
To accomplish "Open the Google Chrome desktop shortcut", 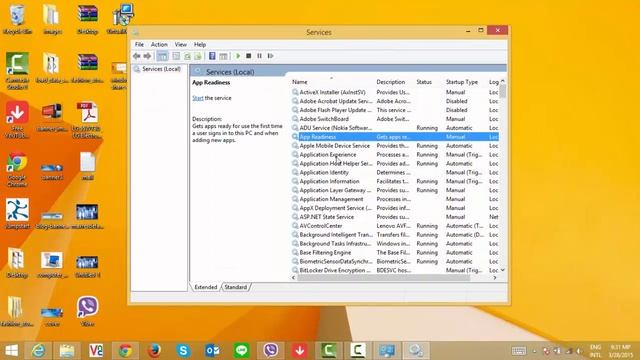I will [17, 170].
